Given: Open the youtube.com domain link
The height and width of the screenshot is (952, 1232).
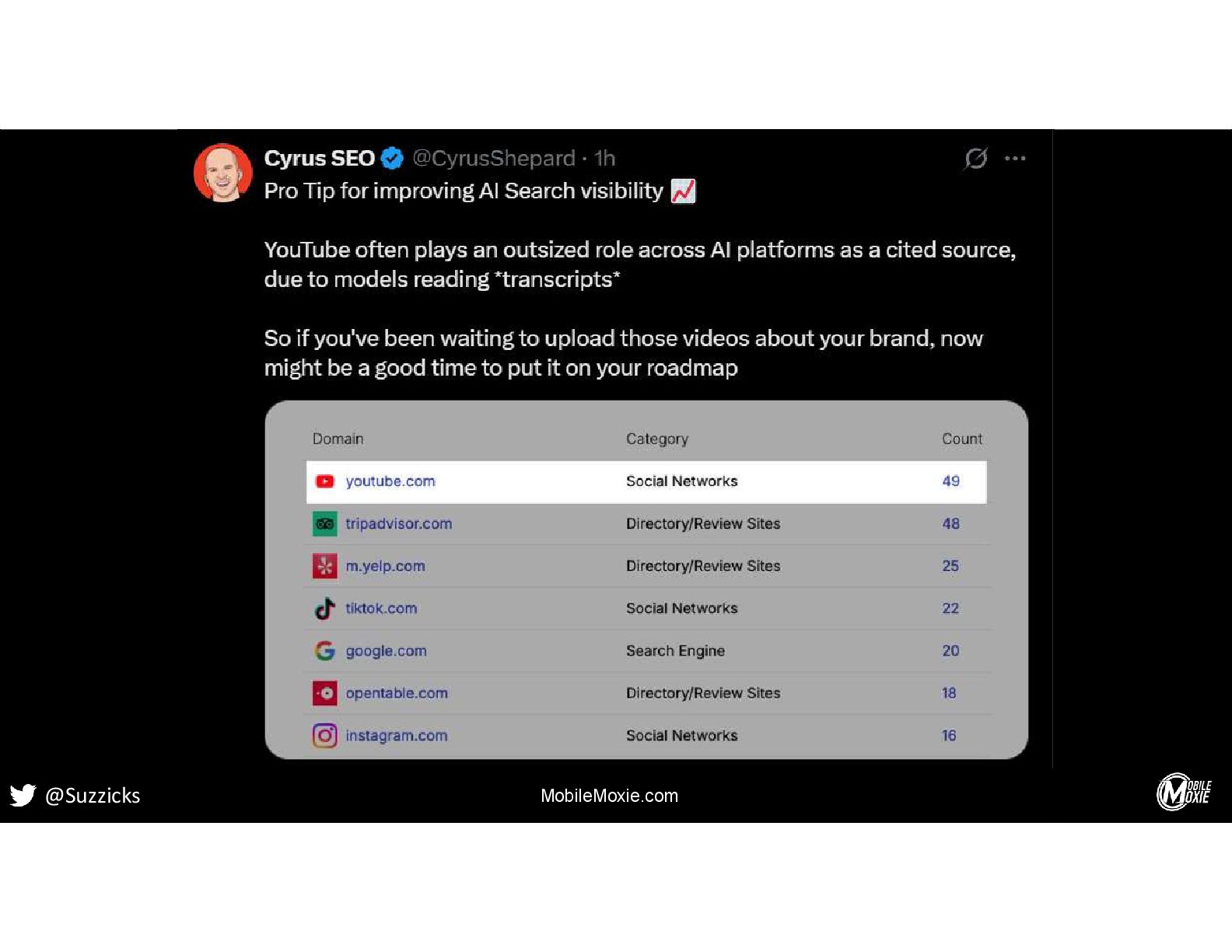Looking at the screenshot, I should (390, 481).
